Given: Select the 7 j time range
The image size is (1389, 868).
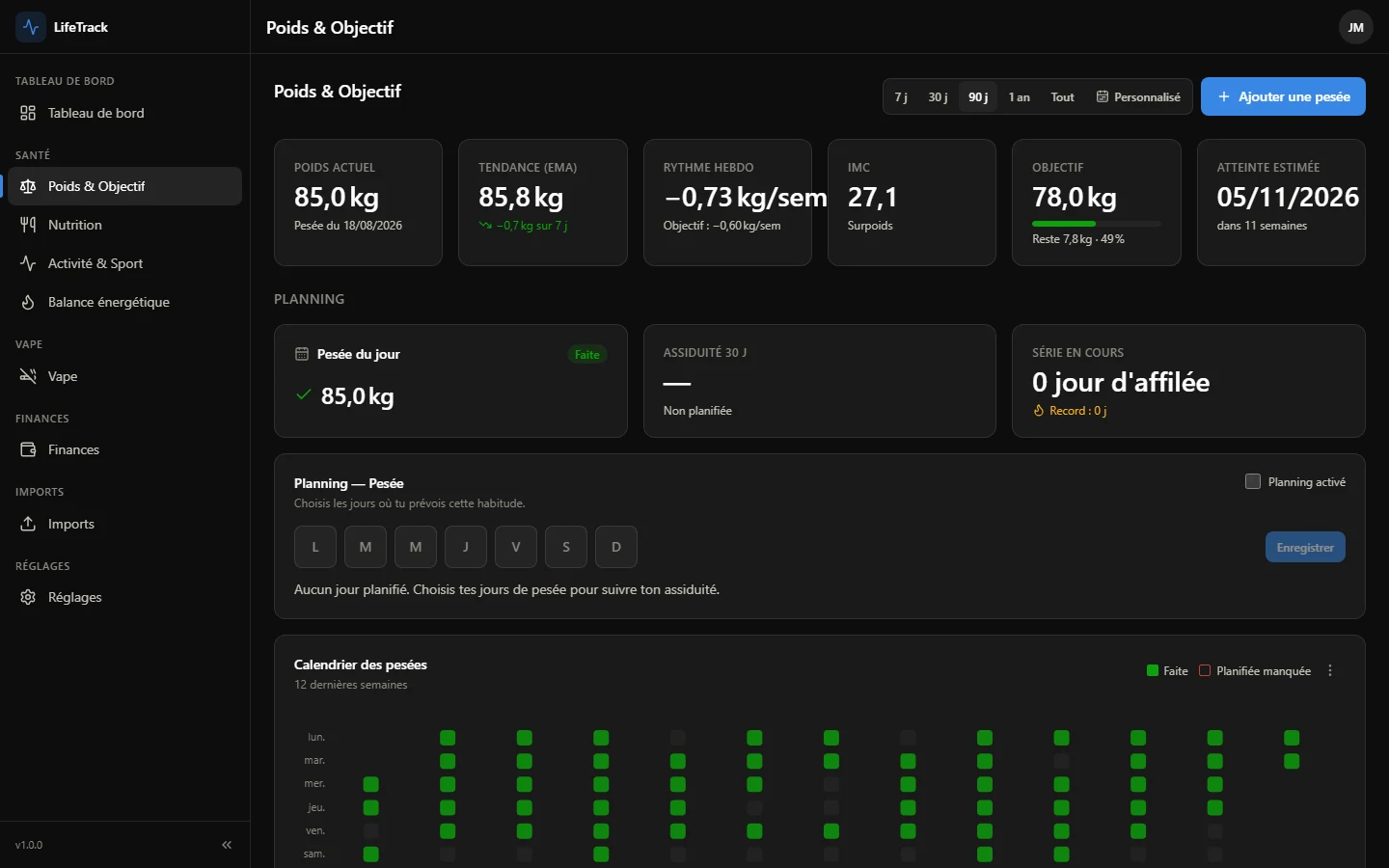Looking at the screenshot, I should tap(901, 96).
